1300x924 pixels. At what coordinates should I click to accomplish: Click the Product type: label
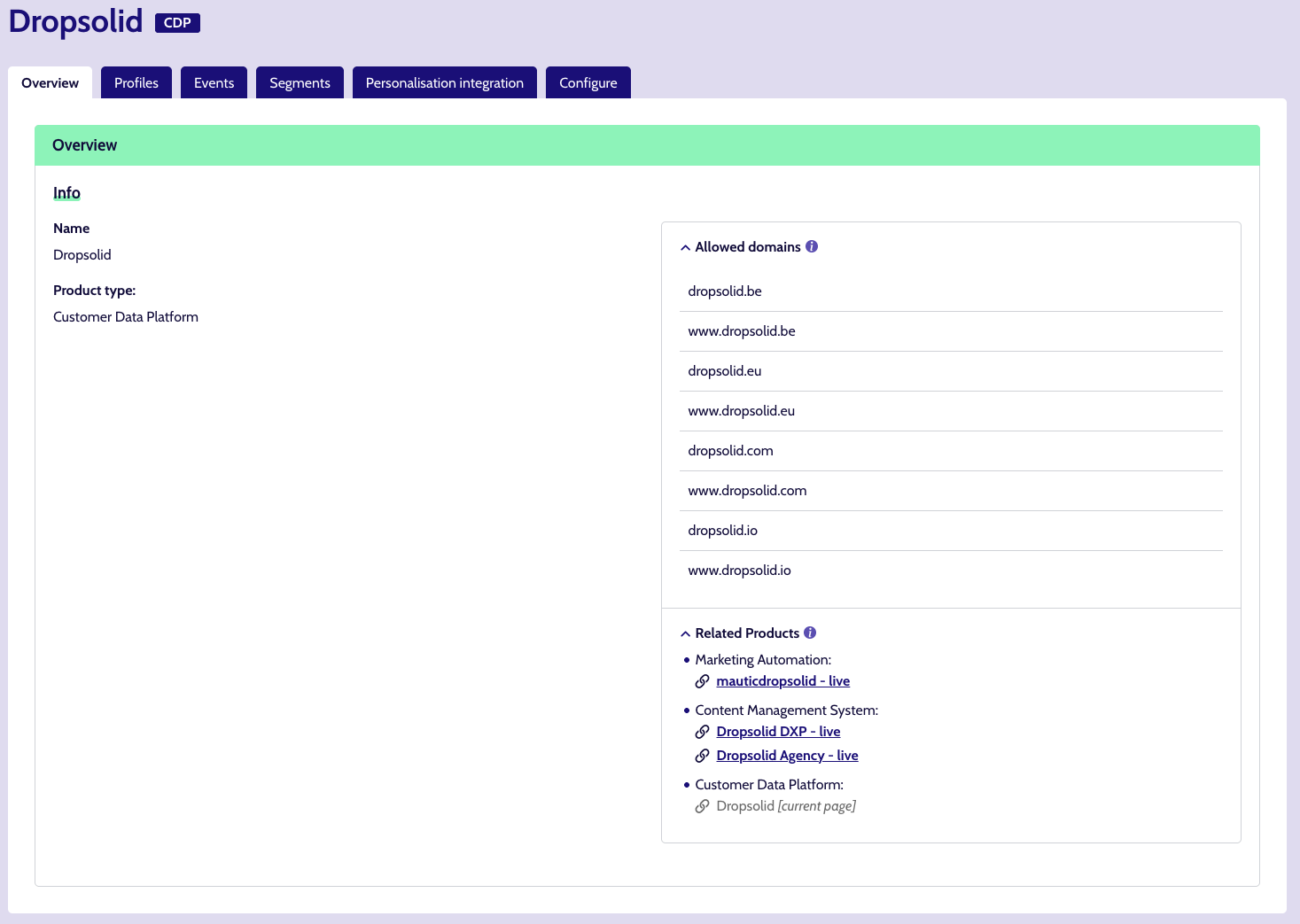pos(94,291)
